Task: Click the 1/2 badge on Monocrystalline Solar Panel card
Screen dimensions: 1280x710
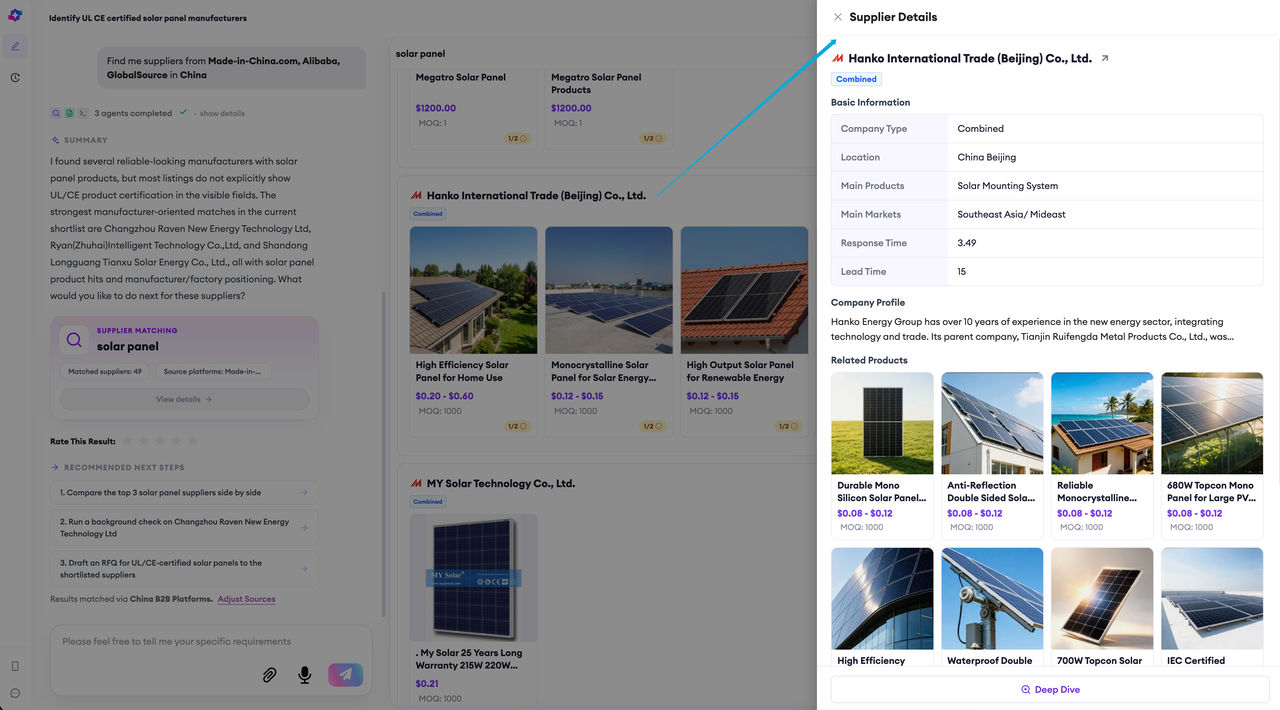Action: click(653, 426)
